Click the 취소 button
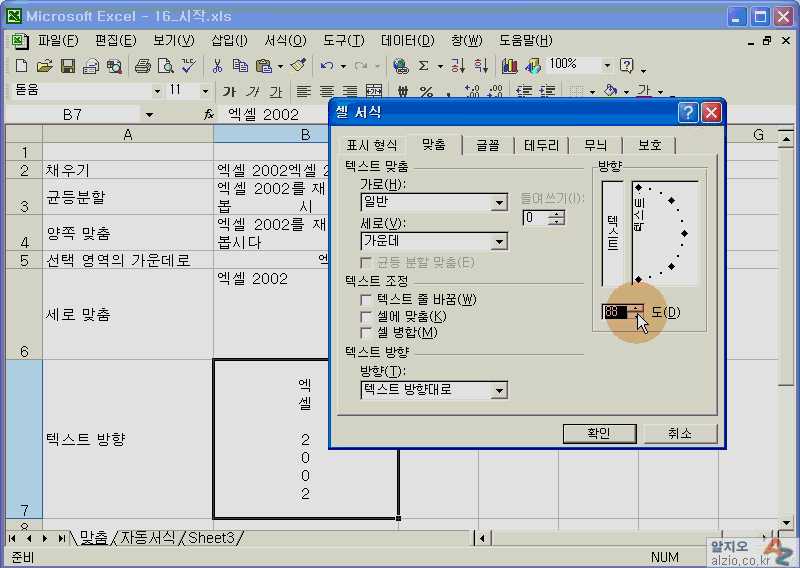This screenshot has height=568, width=800. tap(680, 434)
